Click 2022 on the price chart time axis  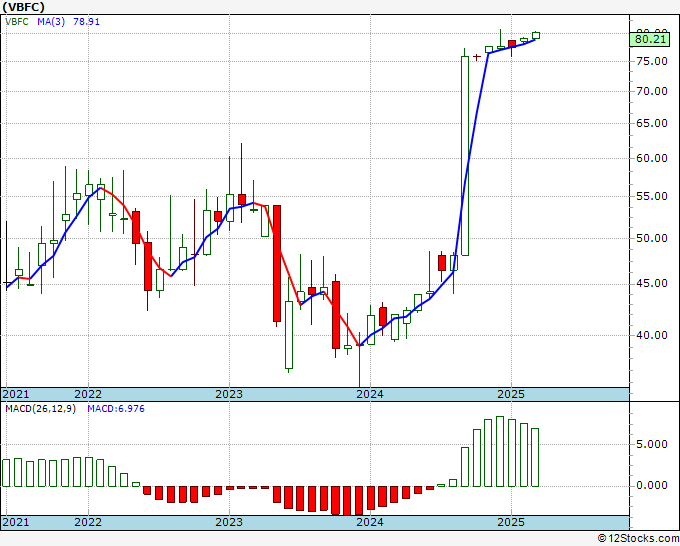coord(88,394)
